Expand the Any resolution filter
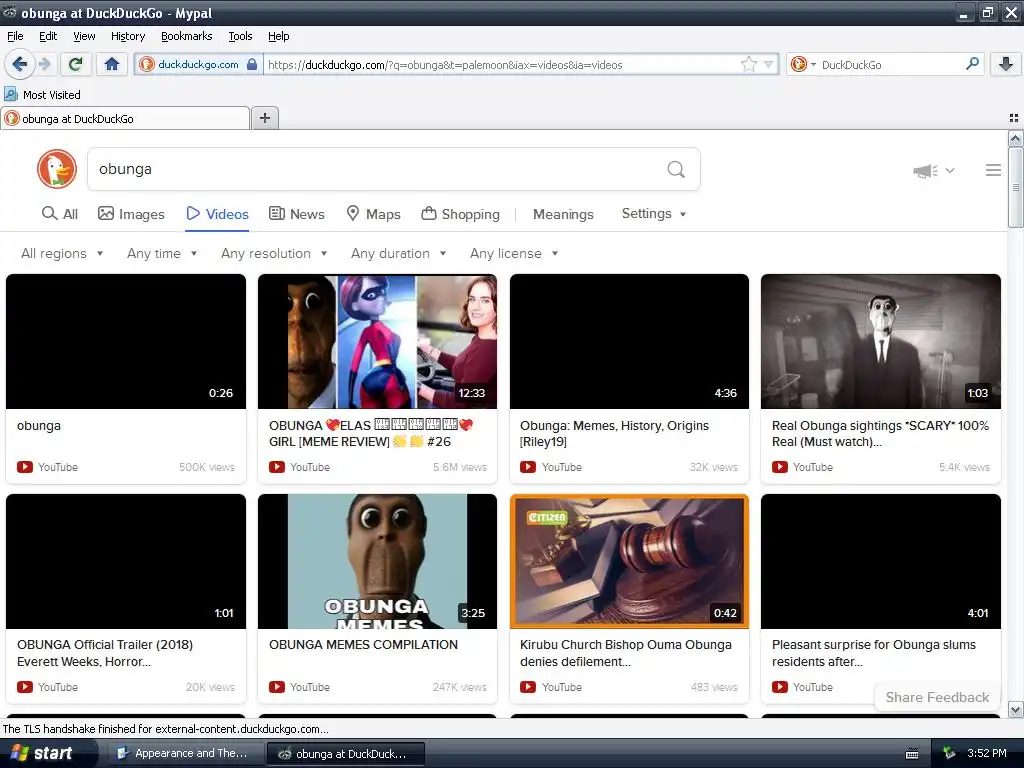Image resolution: width=1024 pixels, height=768 pixels. (274, 253)
